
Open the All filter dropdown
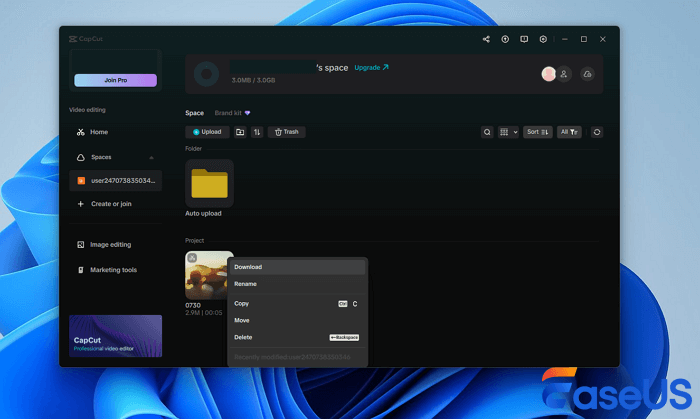[569, 132]
